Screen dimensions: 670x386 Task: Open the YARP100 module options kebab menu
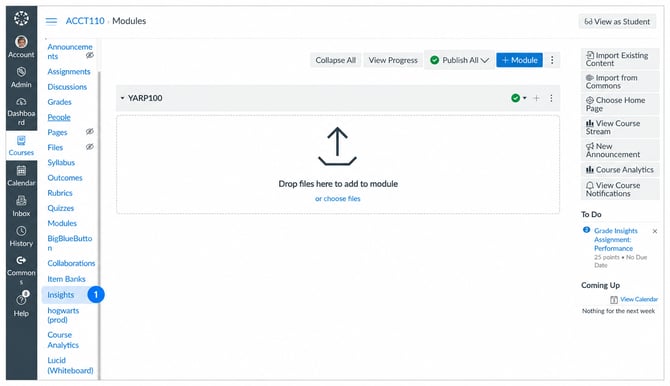pyautogui.click(x=551, y=98)
